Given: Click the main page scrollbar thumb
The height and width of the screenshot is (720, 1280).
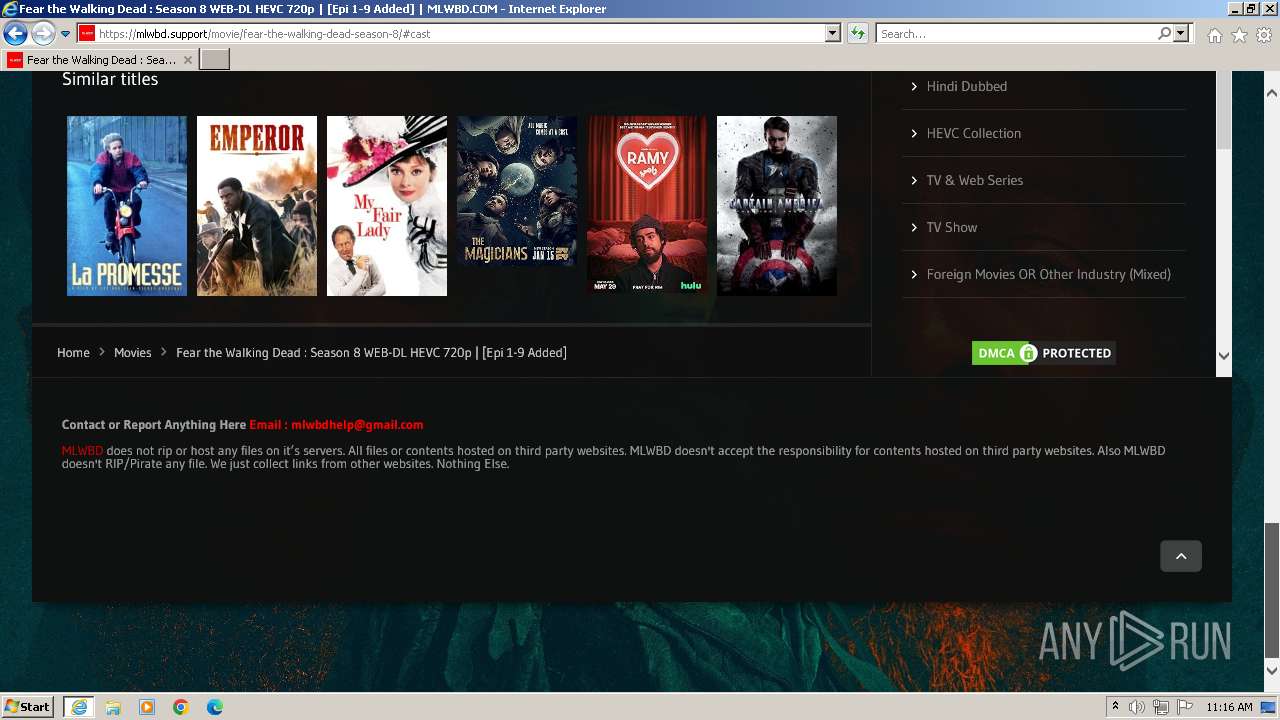Looking at the screenshot, I should pyautogui.click(x=1272, y=588).
